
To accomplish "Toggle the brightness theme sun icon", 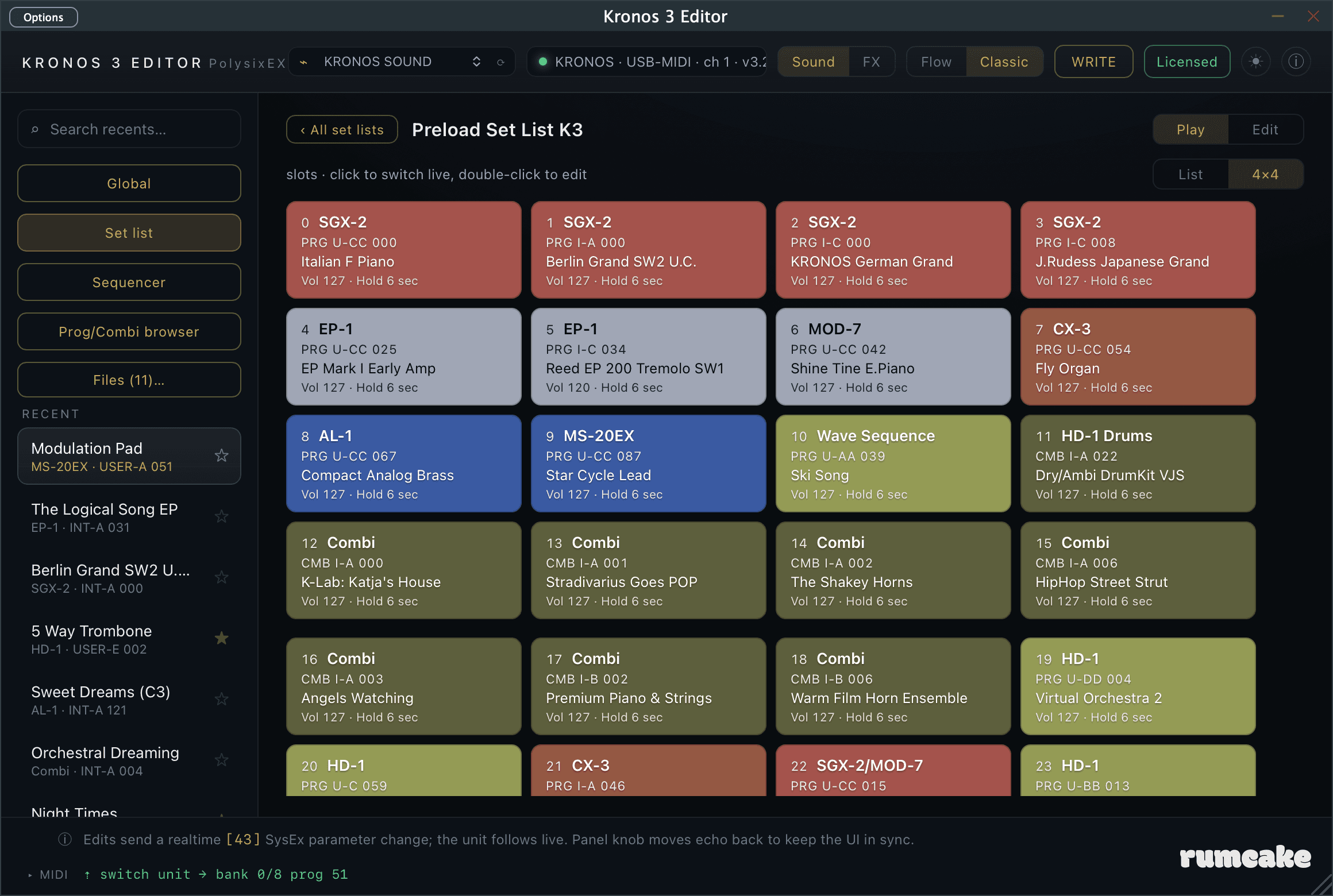I will click(1256, 61).
